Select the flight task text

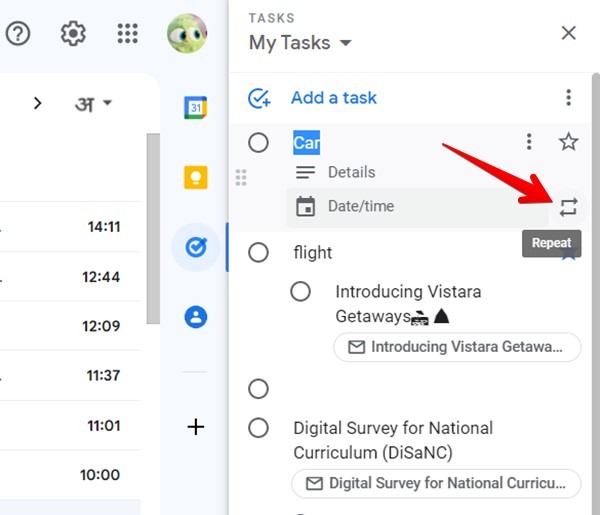[x=313, y=253]
